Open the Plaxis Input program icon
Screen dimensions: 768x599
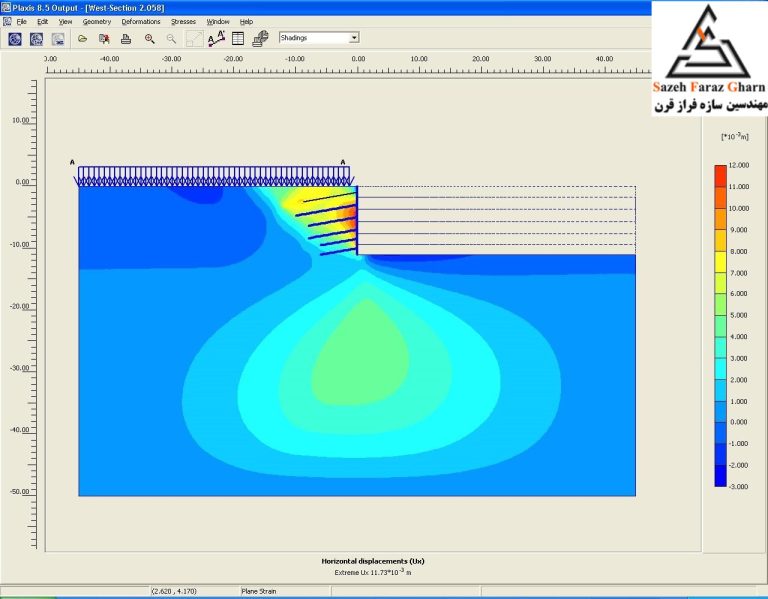click(15, 39)
